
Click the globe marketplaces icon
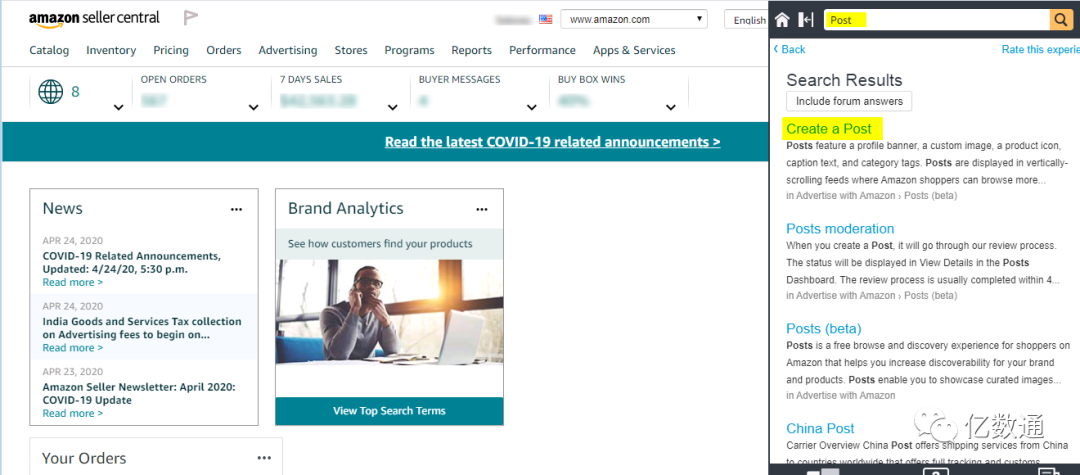click(x=50, y=92)
